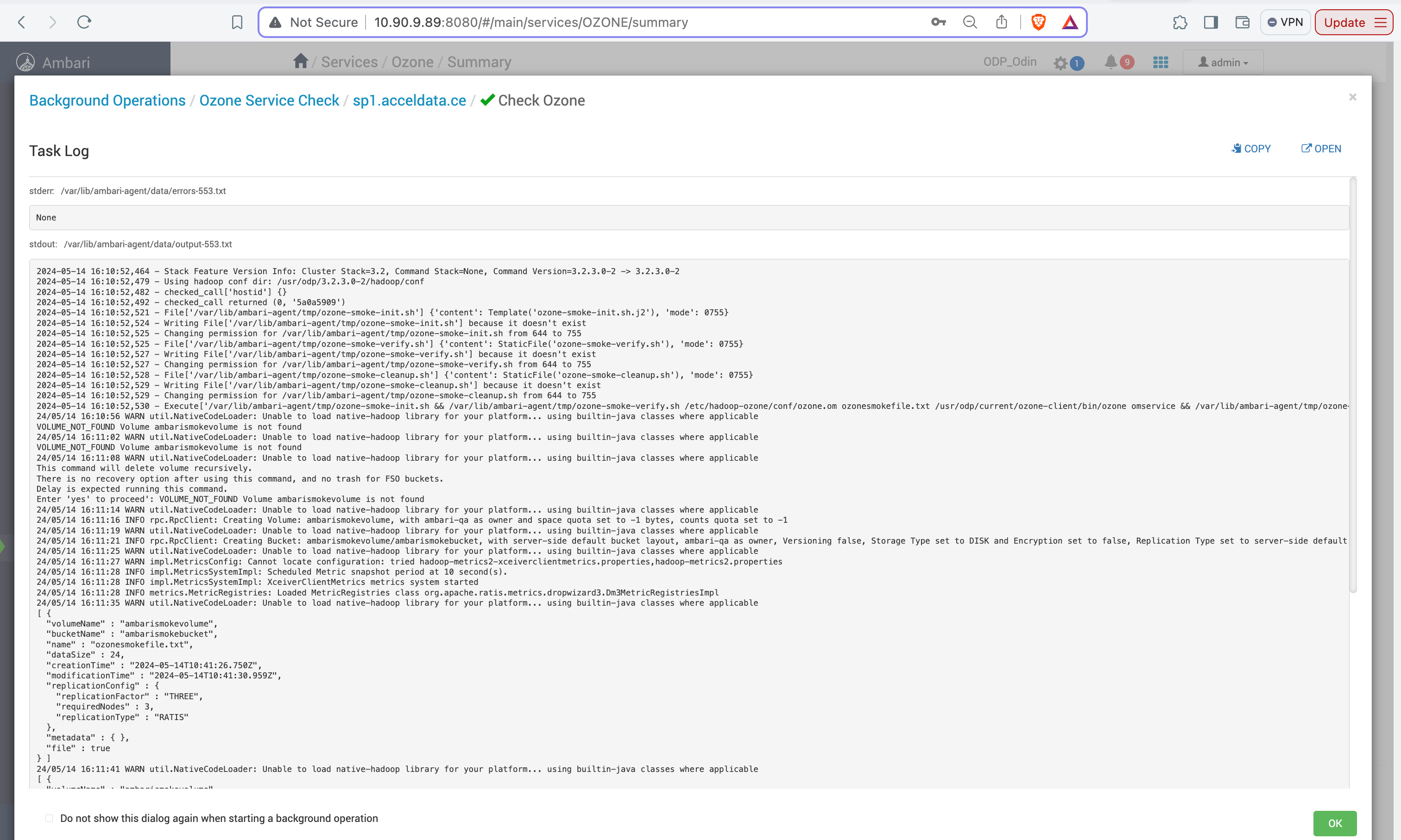Click stderr path errors-553.txt

point(143,191)
